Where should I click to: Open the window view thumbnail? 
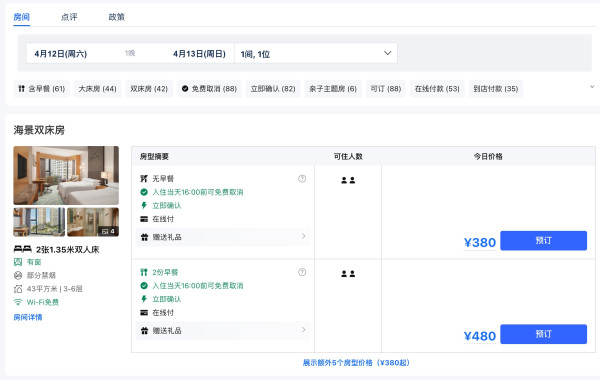39,222
